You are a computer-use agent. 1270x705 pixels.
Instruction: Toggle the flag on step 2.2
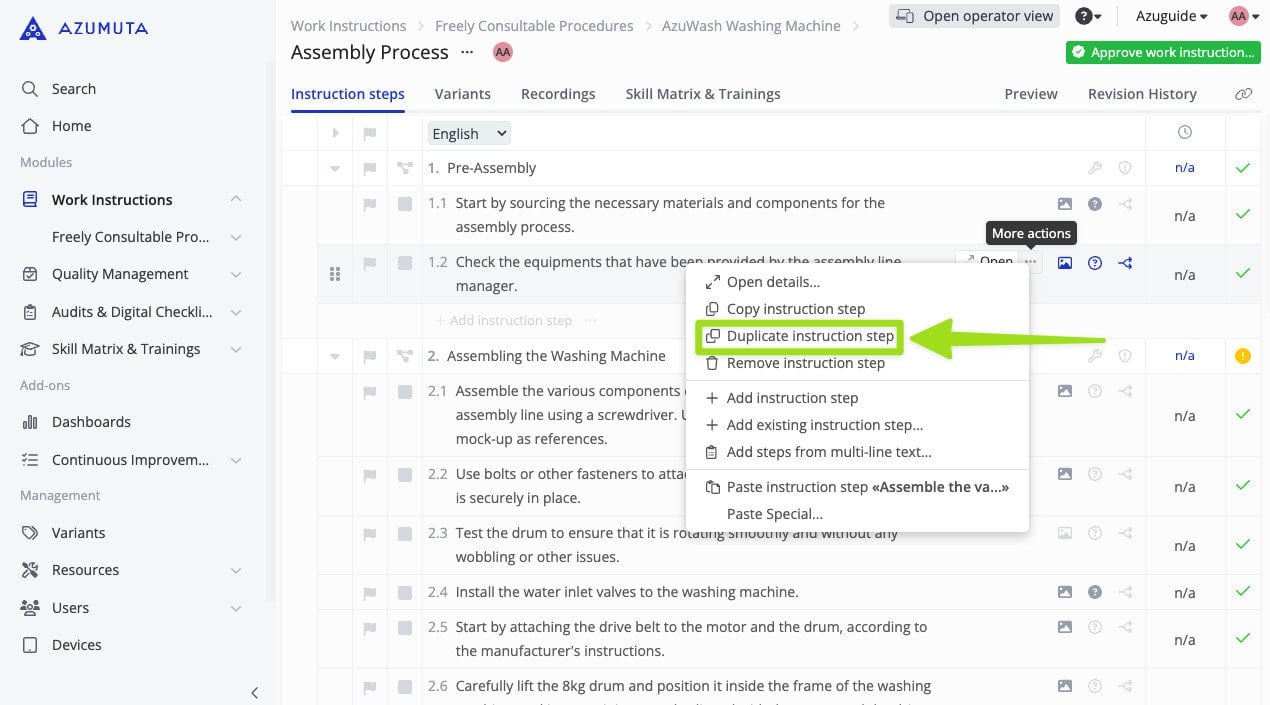point(369,474)
